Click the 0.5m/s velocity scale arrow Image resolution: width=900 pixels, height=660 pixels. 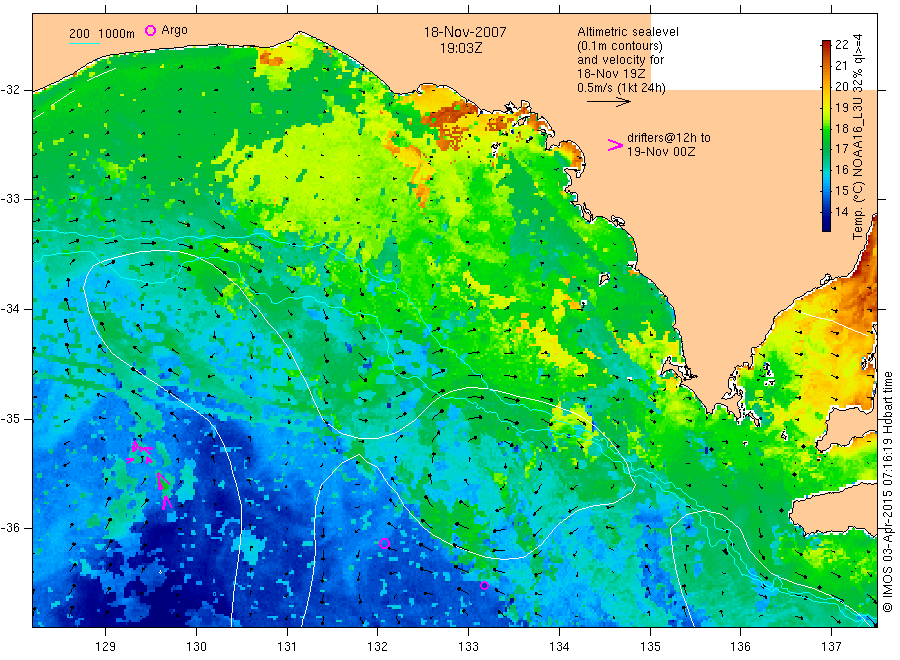[608, 102]
